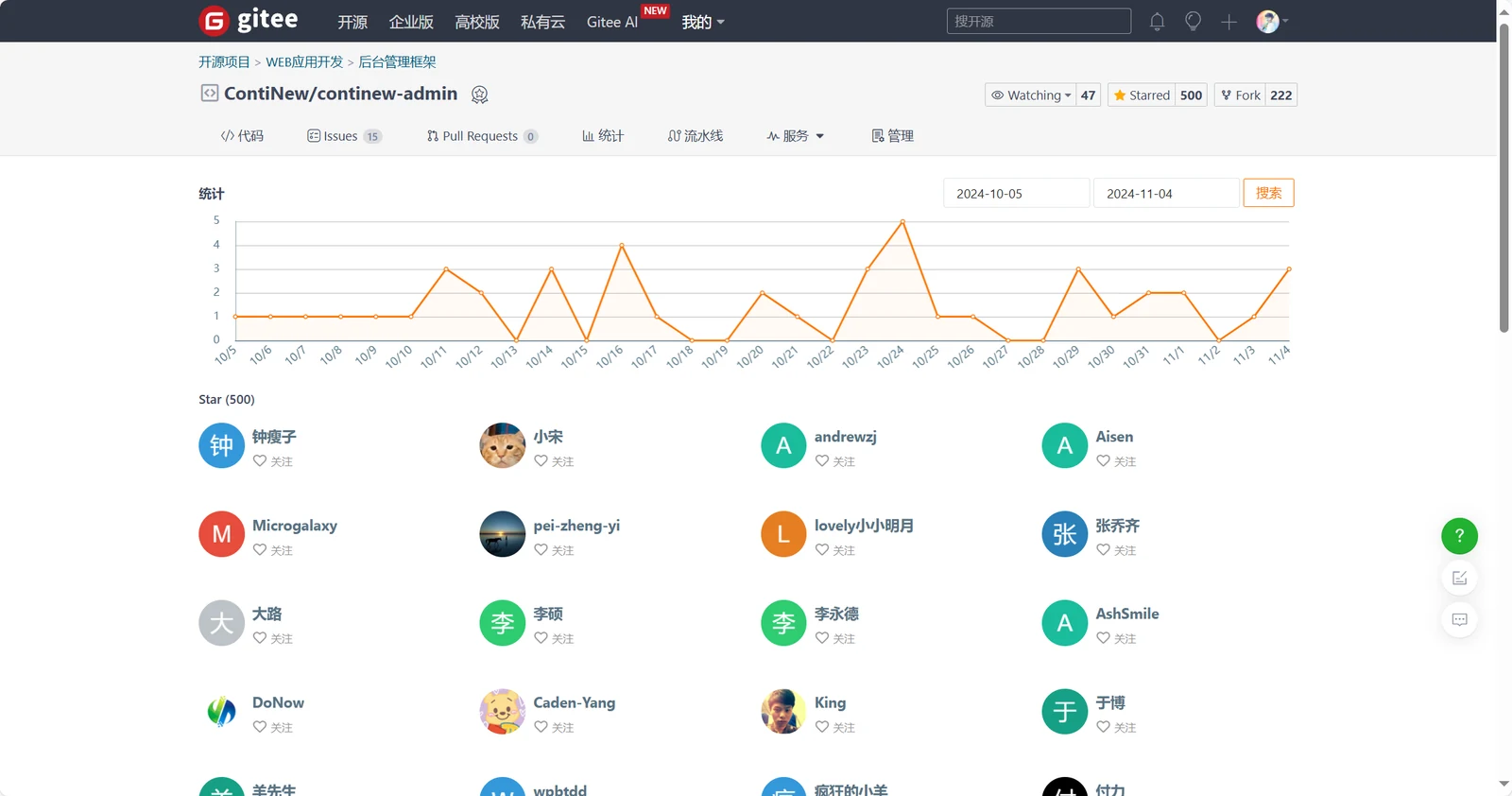
Task: Follow AshSmile via heart 关注
Action: coord(1116,638)
